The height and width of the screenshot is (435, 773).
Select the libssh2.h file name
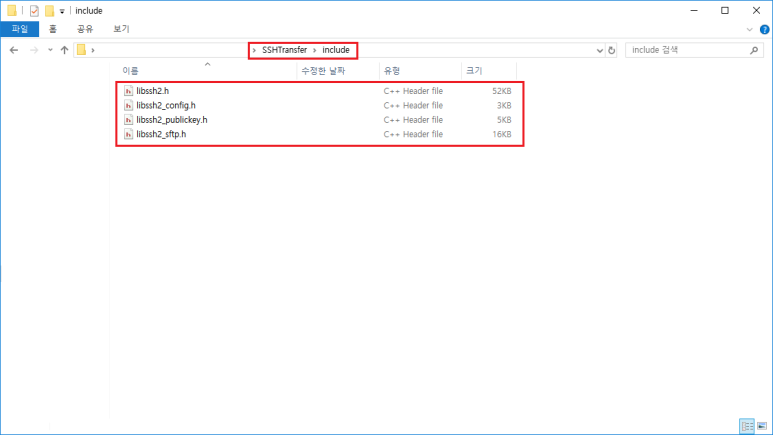click(x=153, y=91)
